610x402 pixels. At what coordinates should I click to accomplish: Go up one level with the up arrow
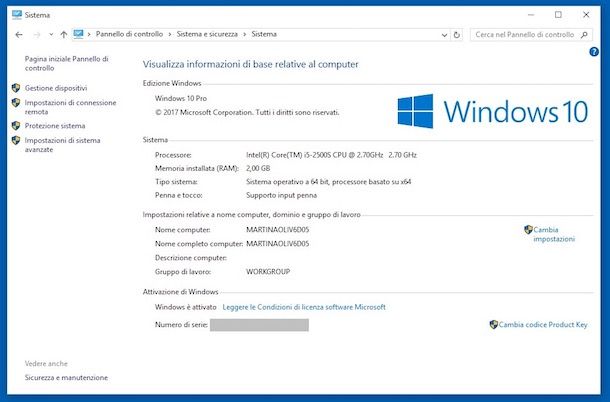click(64, 35)
